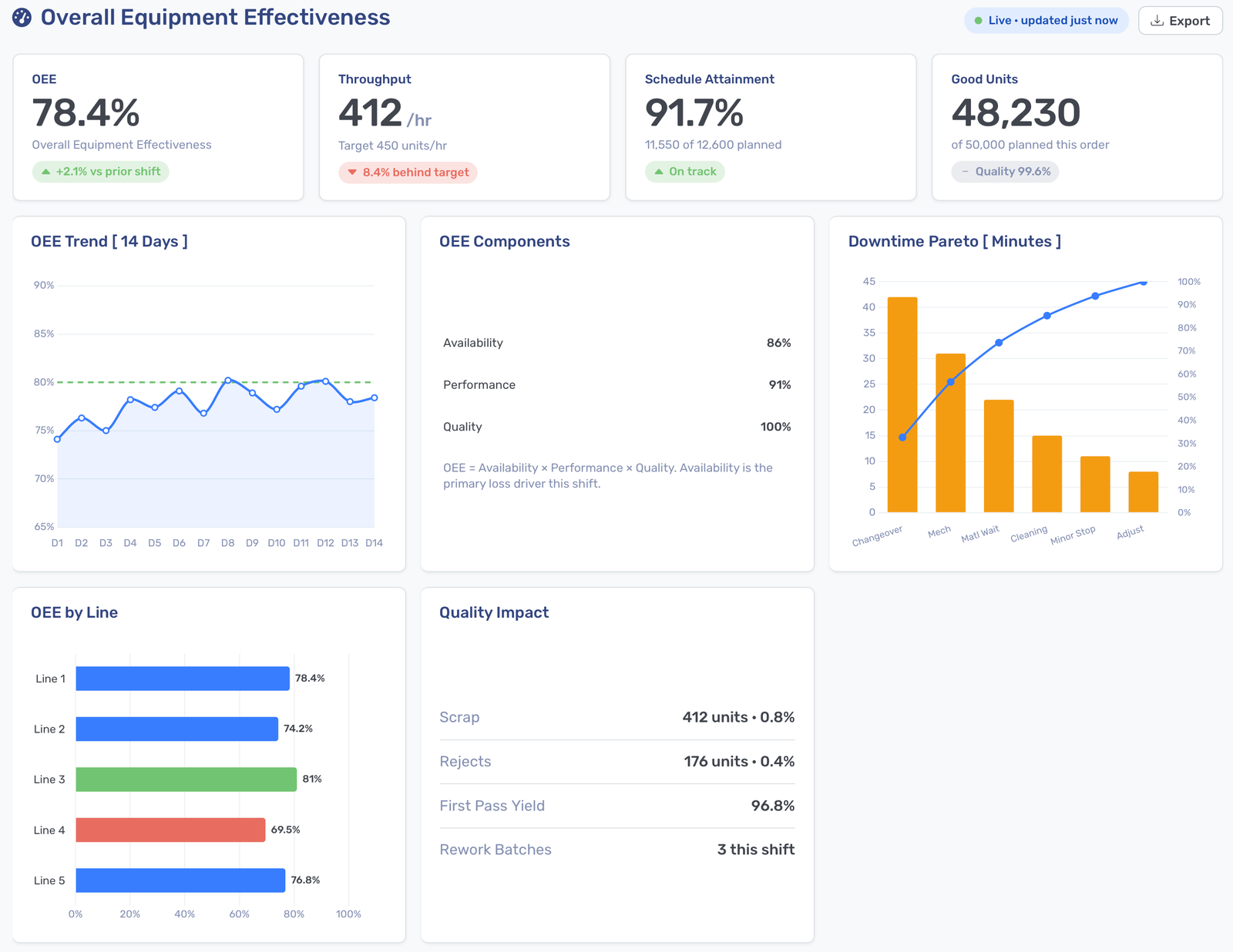The width and height of the screenshot is (1233, 952).
Task: Click the First Pass Yield 96.8% value
Action: click(x=773, y=806)
